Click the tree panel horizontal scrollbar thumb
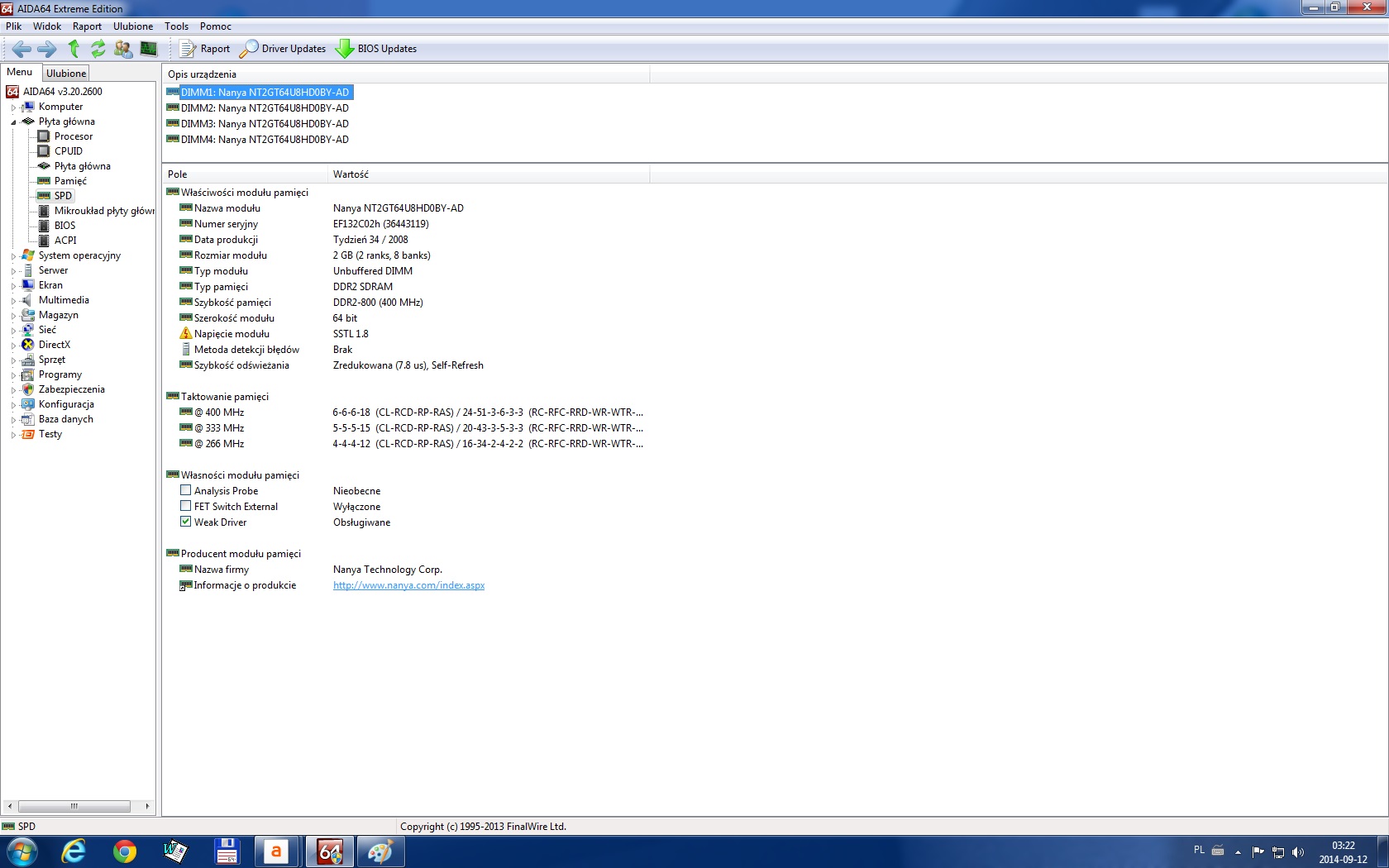 74,806
